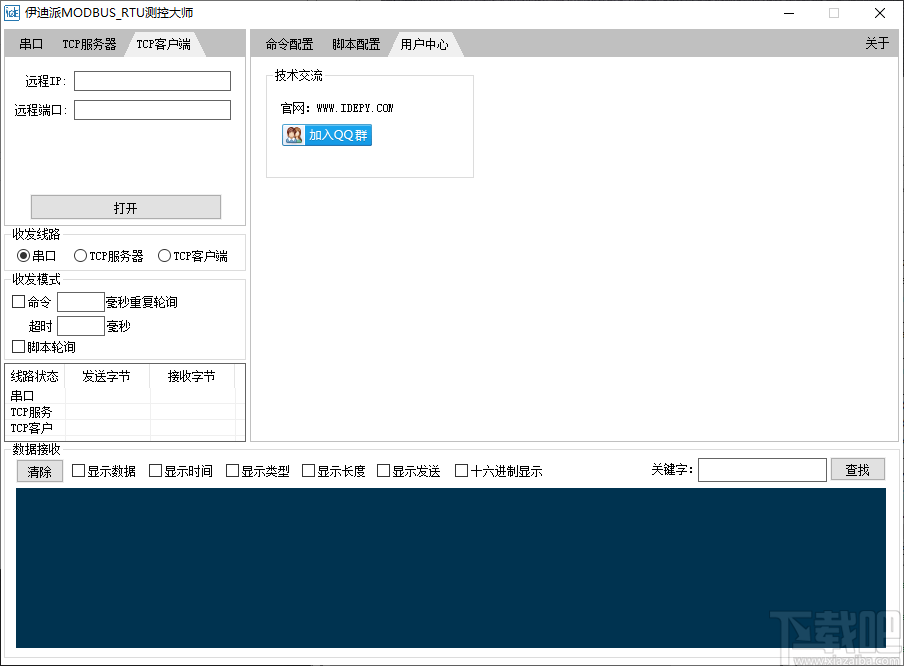
Task: Enable 十六进制显示 hex display option
Action: [x=461, y=469]
